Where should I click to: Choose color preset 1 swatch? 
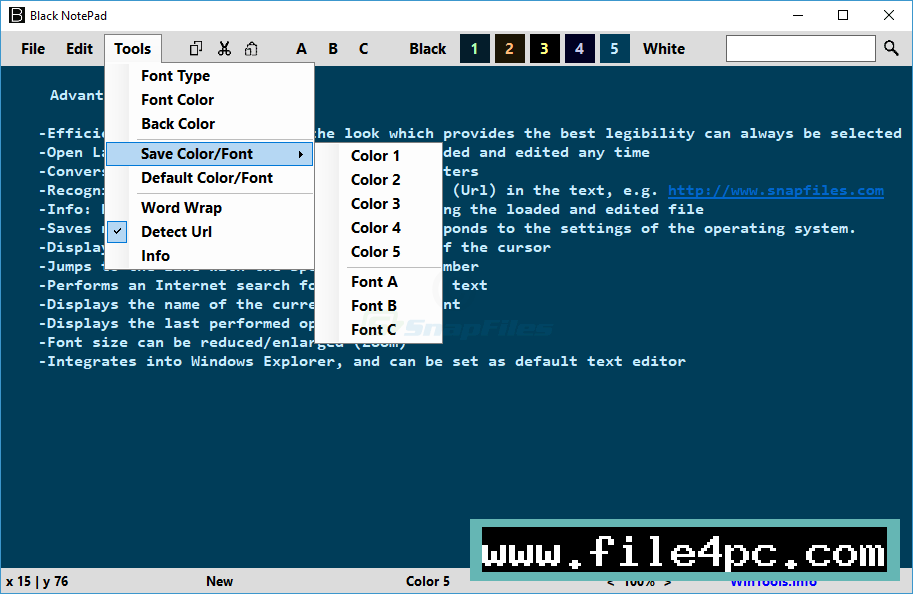tap(475, 48)
